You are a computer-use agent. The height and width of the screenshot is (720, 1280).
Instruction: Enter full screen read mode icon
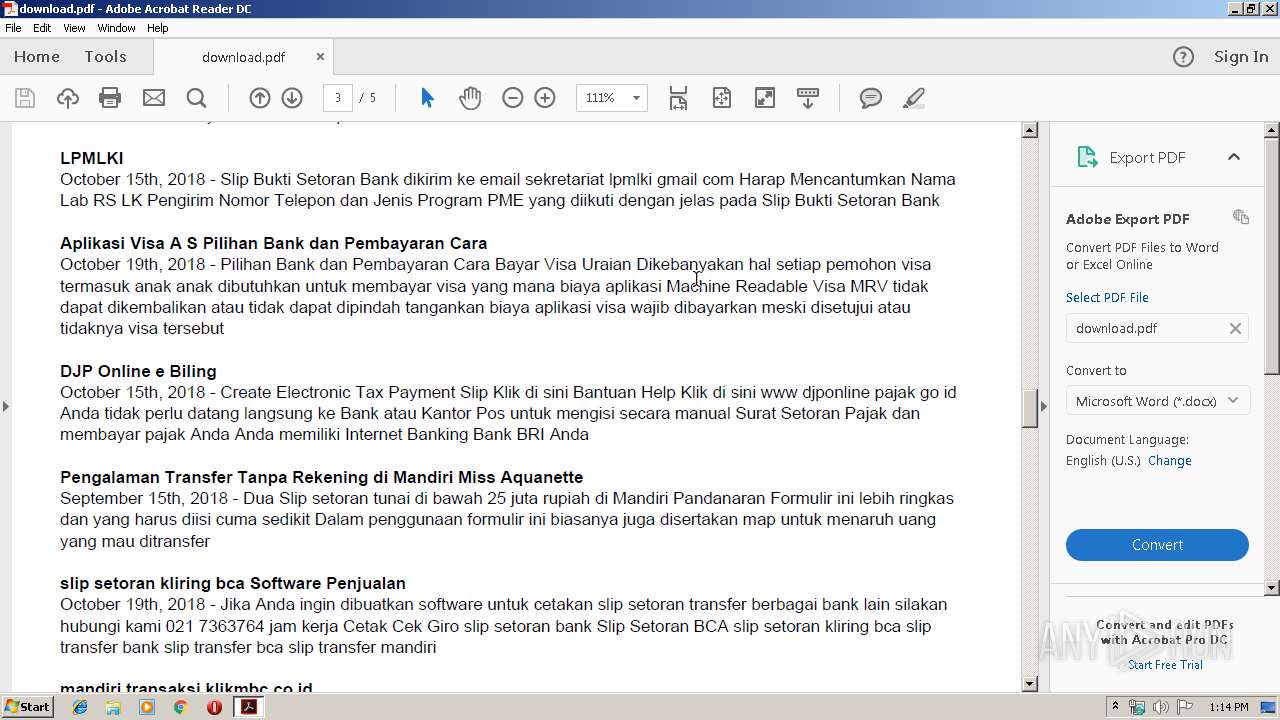click(x=764, y=98)
